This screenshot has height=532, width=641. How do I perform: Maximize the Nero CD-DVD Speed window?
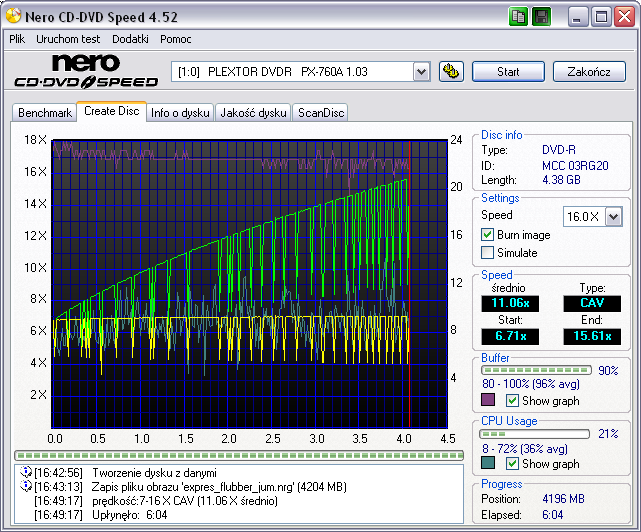pos(601,17)
